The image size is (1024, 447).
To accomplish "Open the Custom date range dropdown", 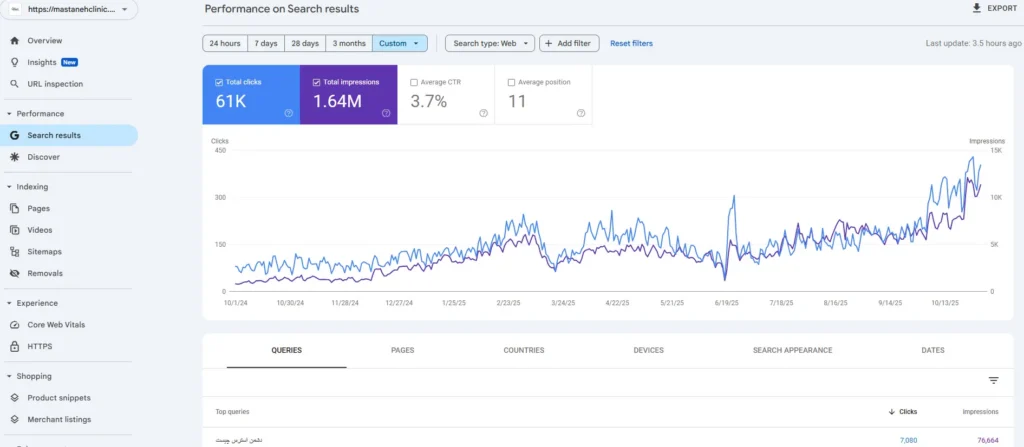I will (399, 43).
